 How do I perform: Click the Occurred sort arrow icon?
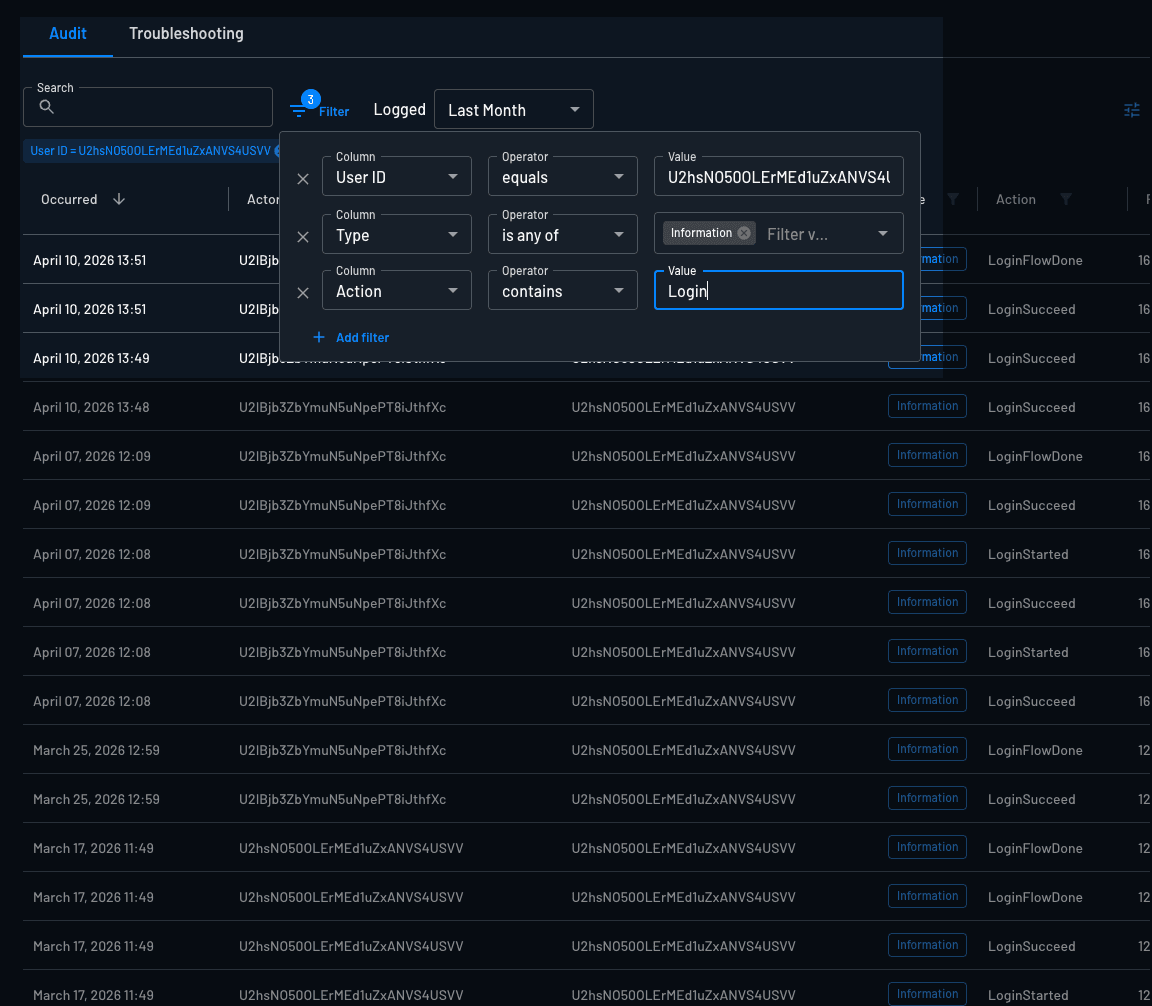click(x=119, y=200)
